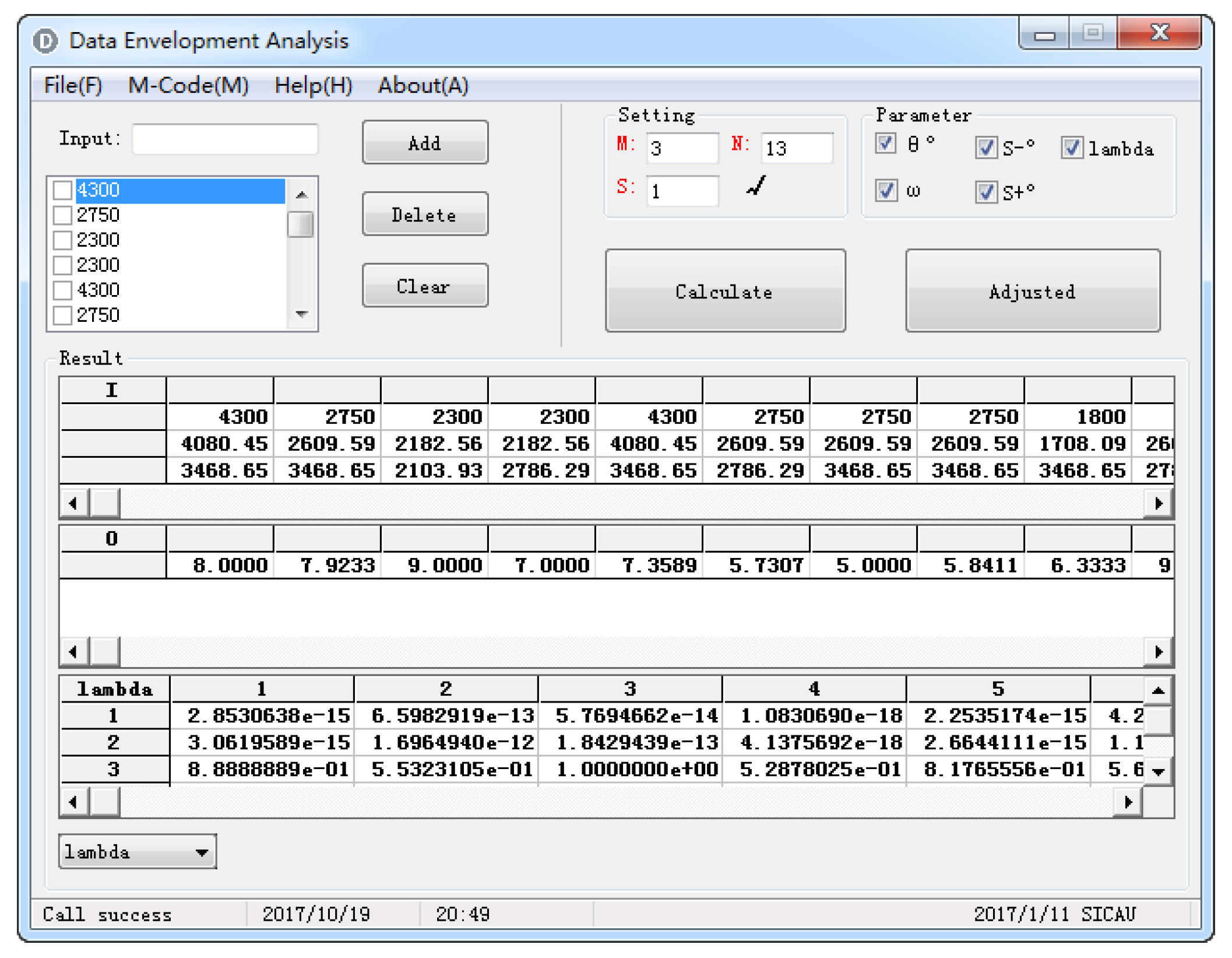Click the app icon in title bar
The height and width of the screenshot is (958, 1232).
point(45,41)
